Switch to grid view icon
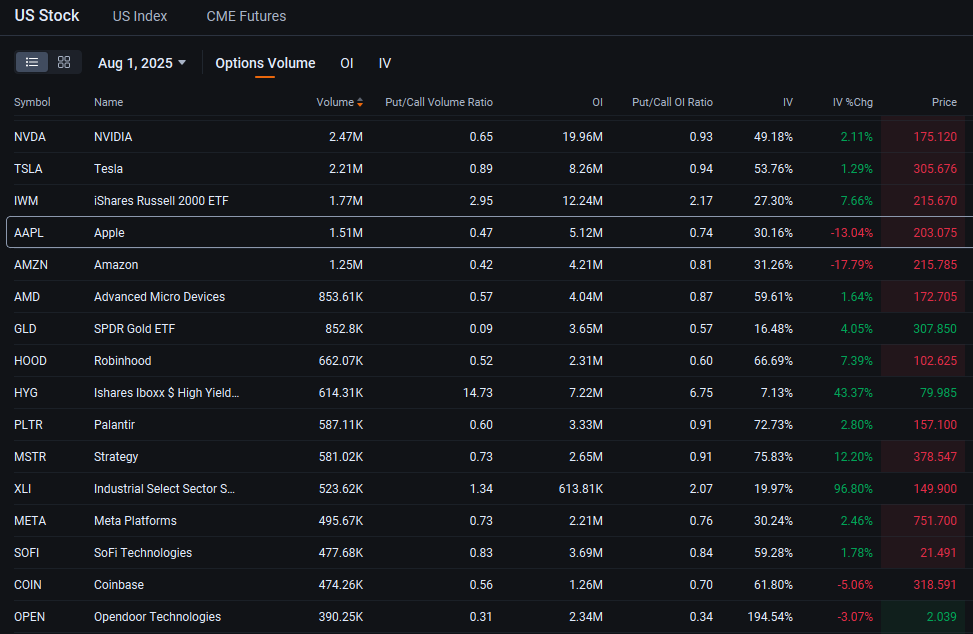This screenshot has width=973, height=634. click(x=64, y=62)
